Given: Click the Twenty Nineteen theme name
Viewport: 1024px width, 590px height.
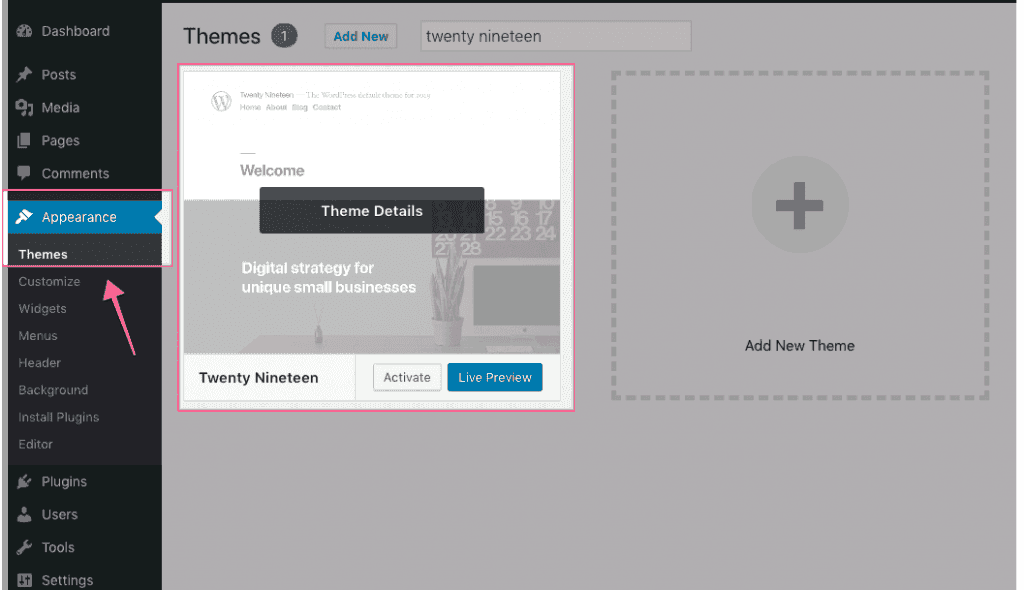Looking at the screenshot, I should (259, 378).
